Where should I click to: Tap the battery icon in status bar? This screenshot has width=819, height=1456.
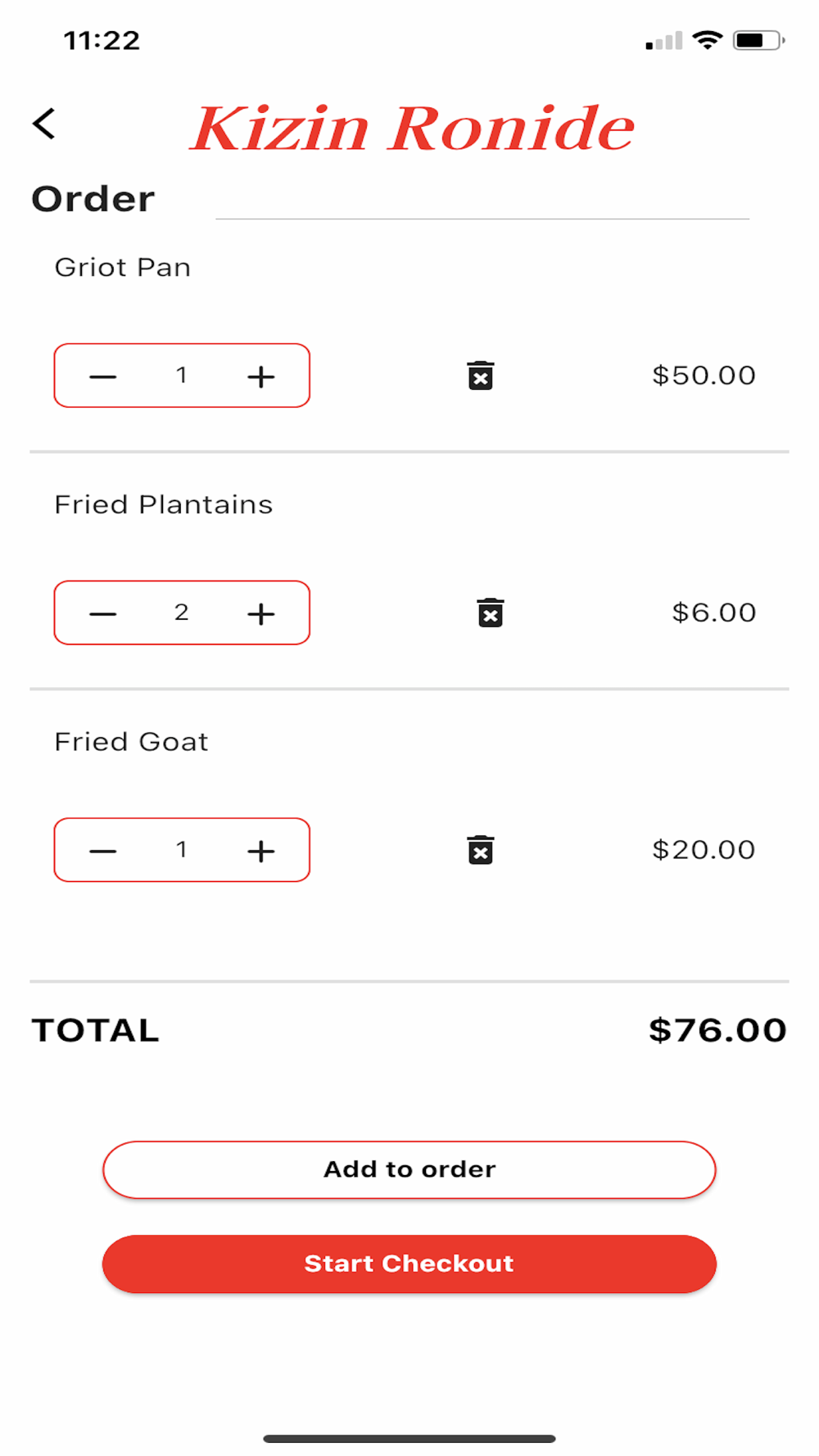(x=758, y=40)
